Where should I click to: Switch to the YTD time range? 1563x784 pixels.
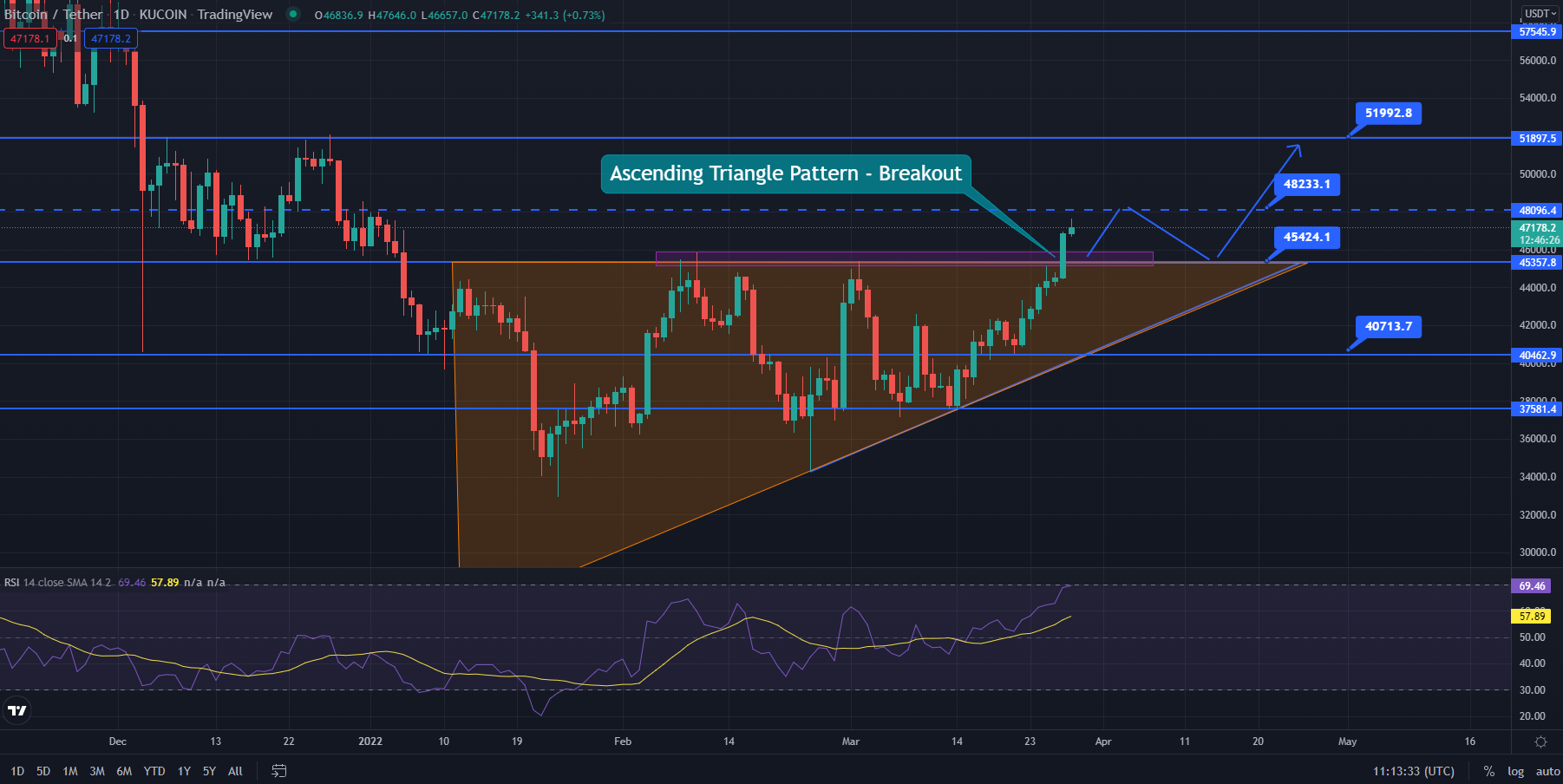click(x=154, y=771)
